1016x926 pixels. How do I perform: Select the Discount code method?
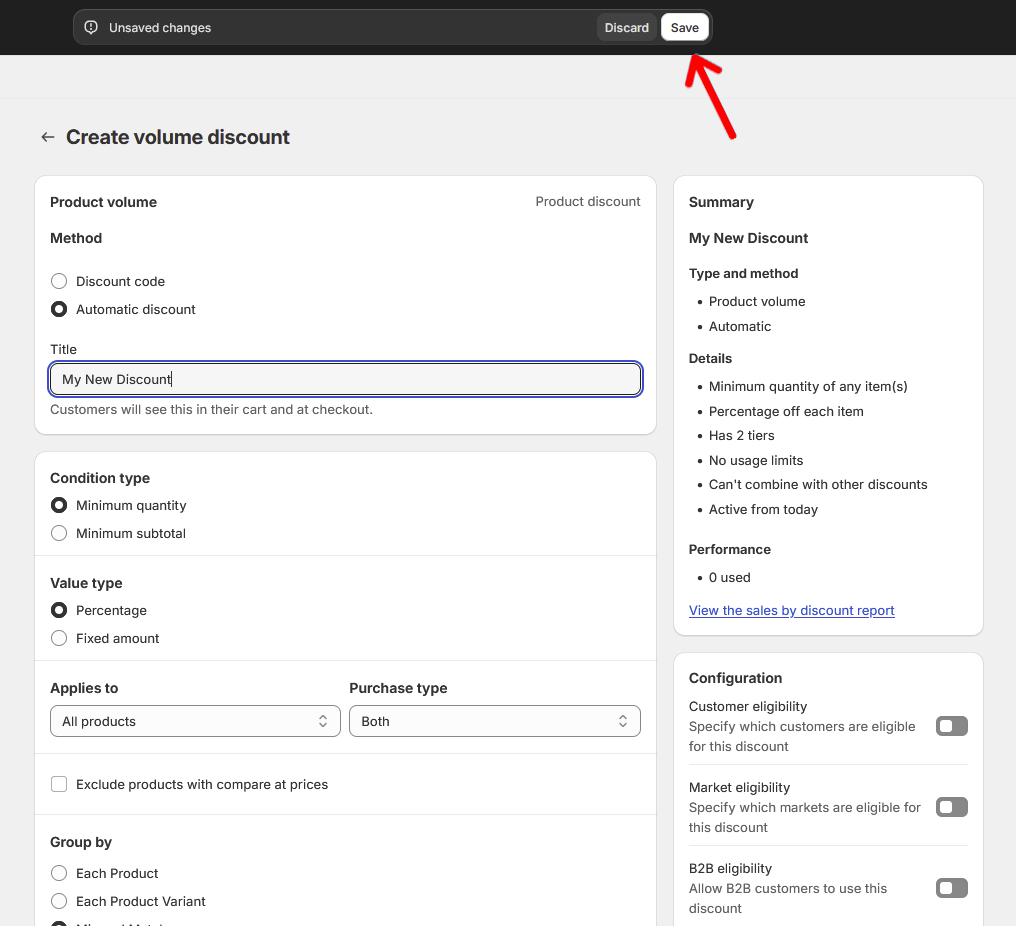58,281
